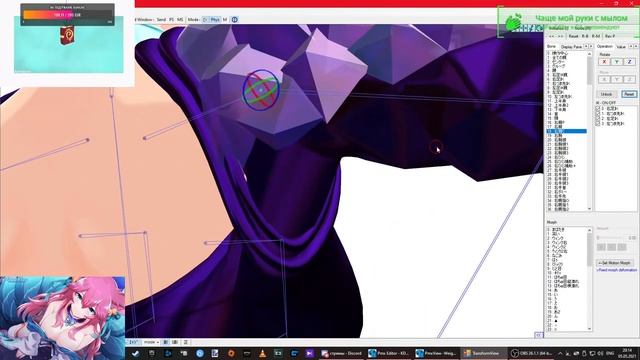Click the Set Motion Morph button
This screenshot has height=360, width=640.
(x=616, y=263)
